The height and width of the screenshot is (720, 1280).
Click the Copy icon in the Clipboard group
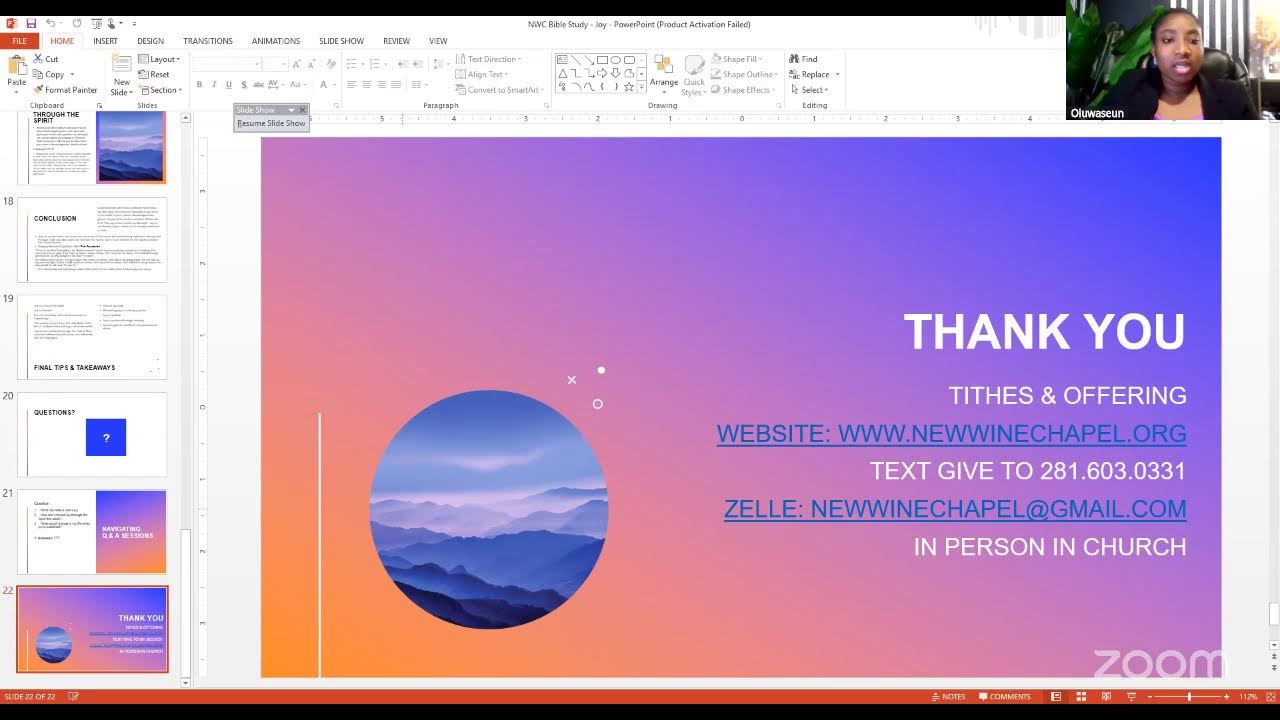tap(38, 74)
